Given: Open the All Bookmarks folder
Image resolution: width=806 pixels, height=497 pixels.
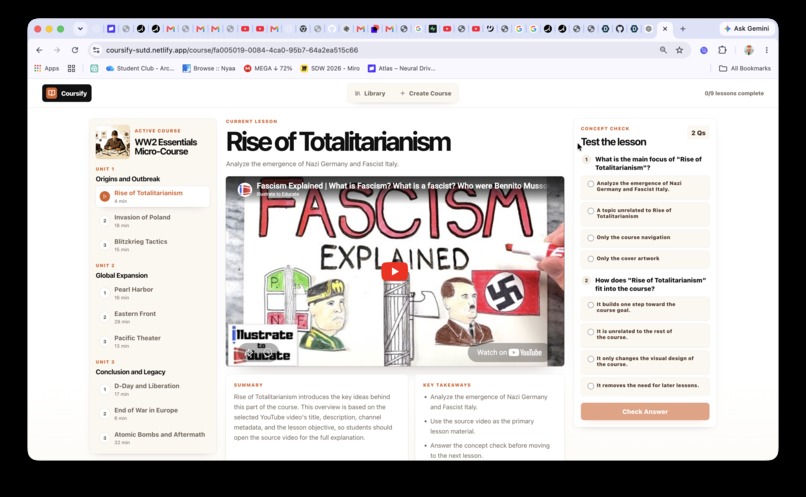Looking at the screenshot, I should pos(744,68).
